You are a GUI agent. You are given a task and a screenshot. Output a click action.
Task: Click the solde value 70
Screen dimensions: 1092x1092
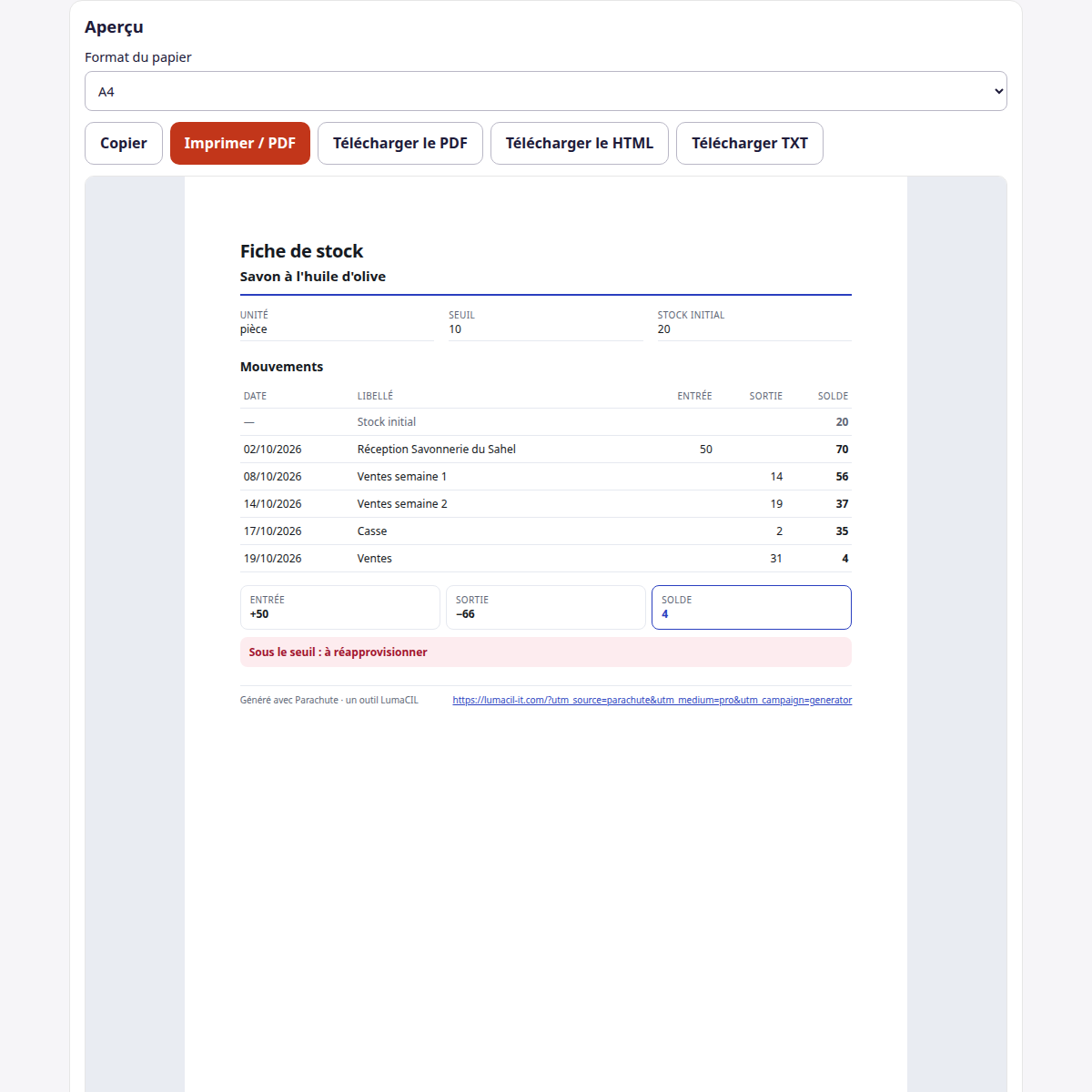[842, 449]
